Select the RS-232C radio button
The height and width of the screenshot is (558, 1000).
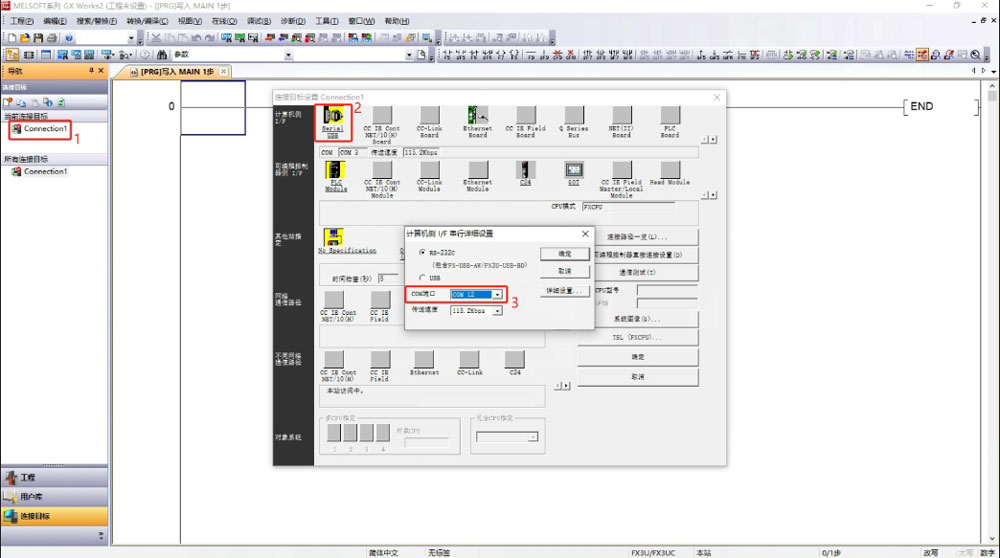[422, 253]
